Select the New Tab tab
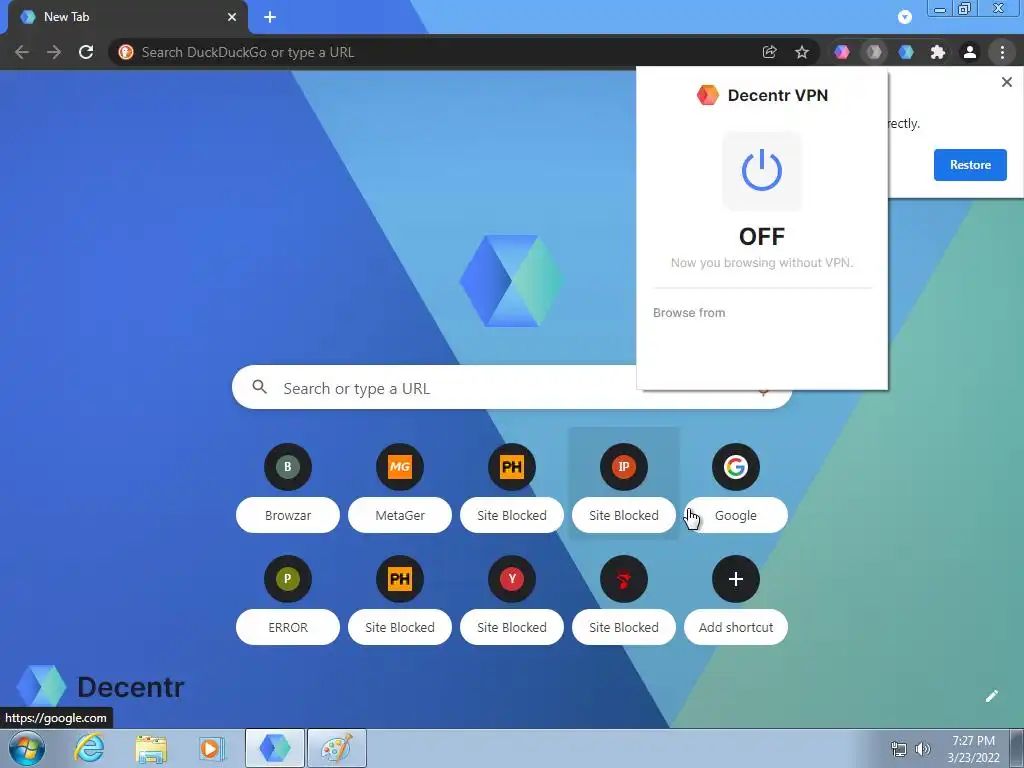 [x=127, y=17]
